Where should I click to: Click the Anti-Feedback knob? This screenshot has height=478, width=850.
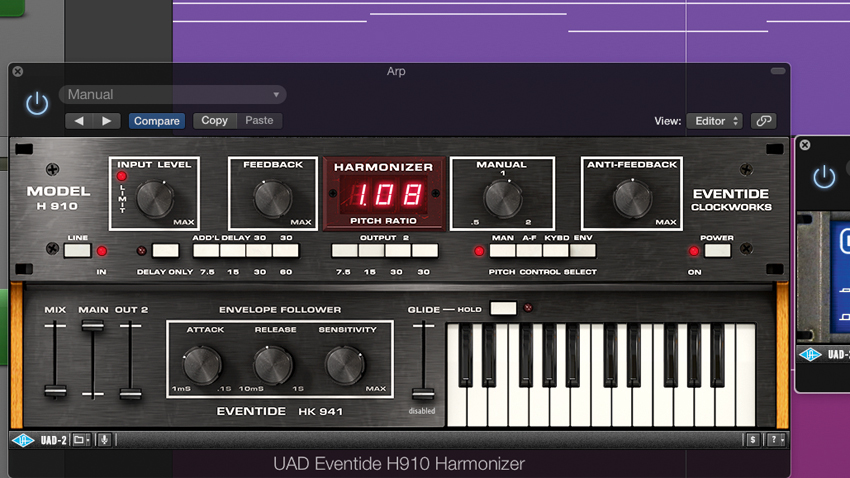tap(632, 199)
